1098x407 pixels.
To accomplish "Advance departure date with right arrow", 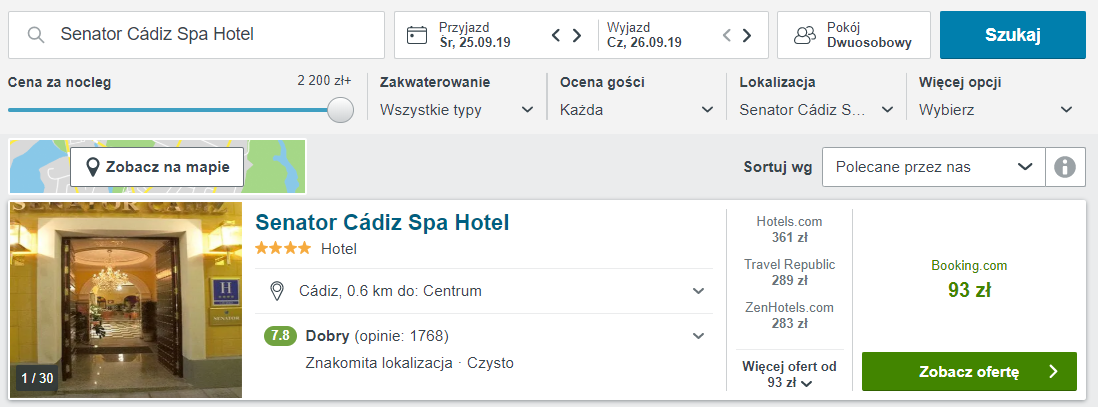I will (x=747, y=35).
